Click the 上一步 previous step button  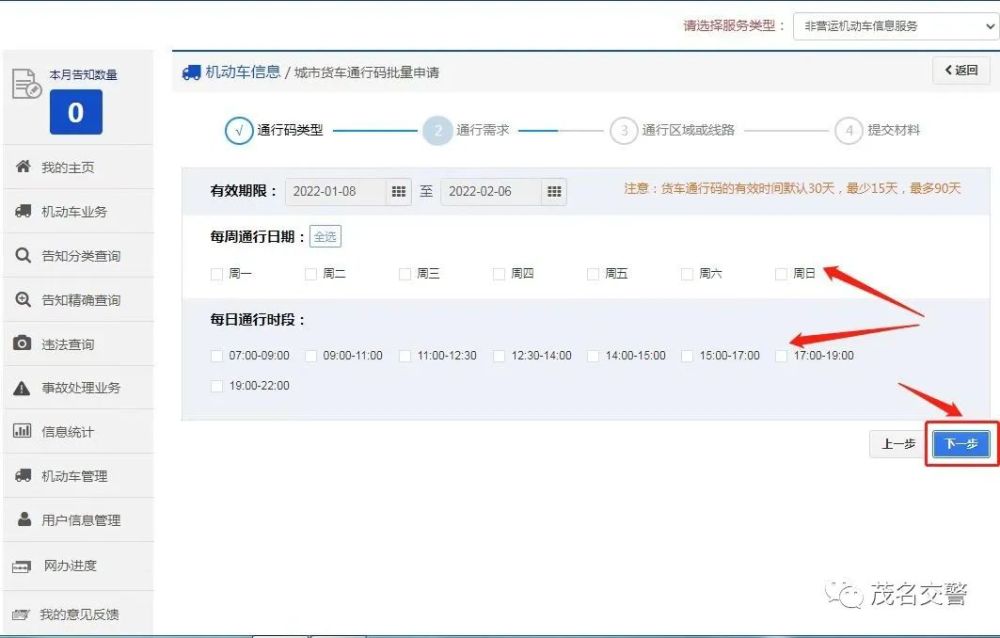898,444
